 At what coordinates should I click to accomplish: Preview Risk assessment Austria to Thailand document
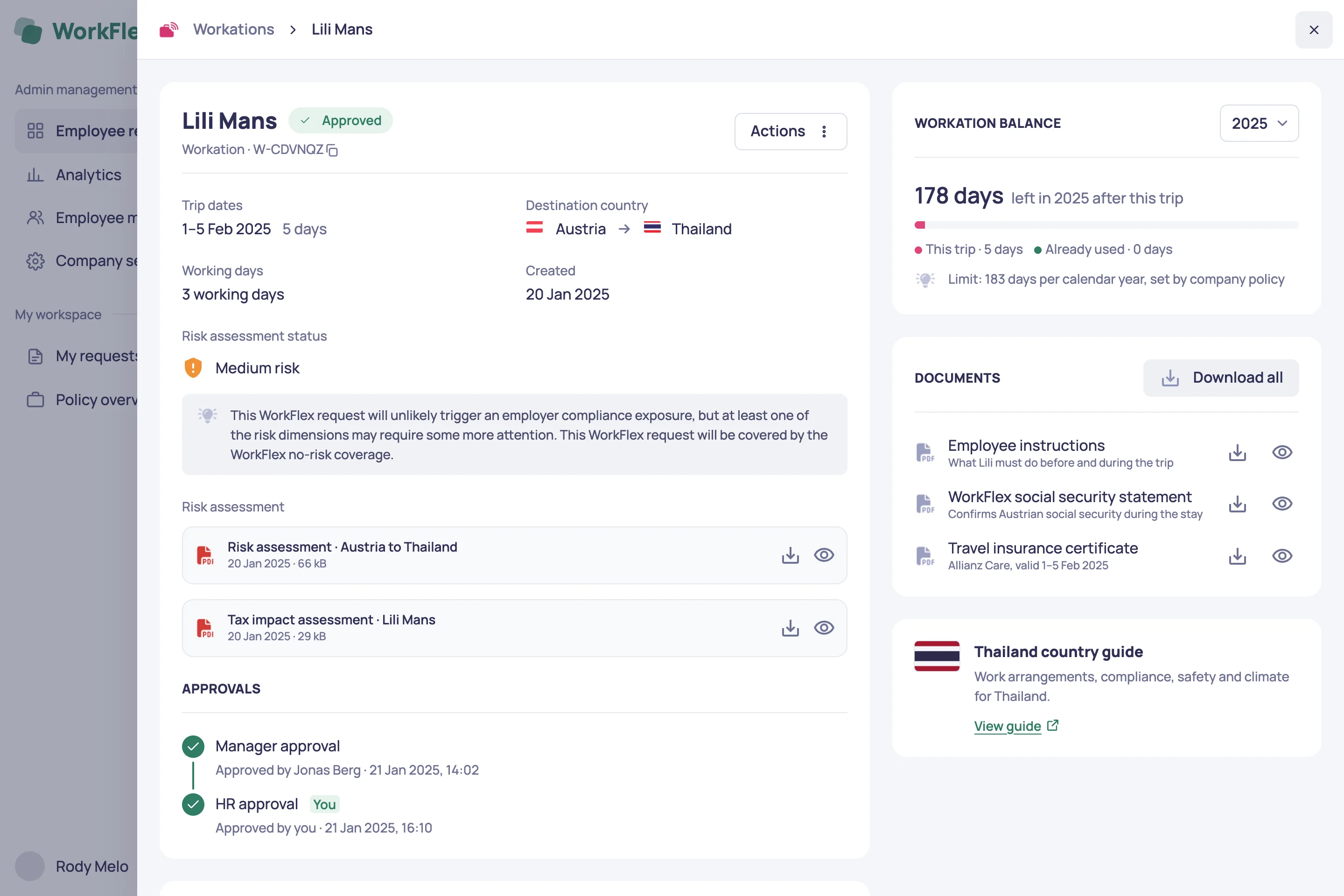[x=824, y=555]
